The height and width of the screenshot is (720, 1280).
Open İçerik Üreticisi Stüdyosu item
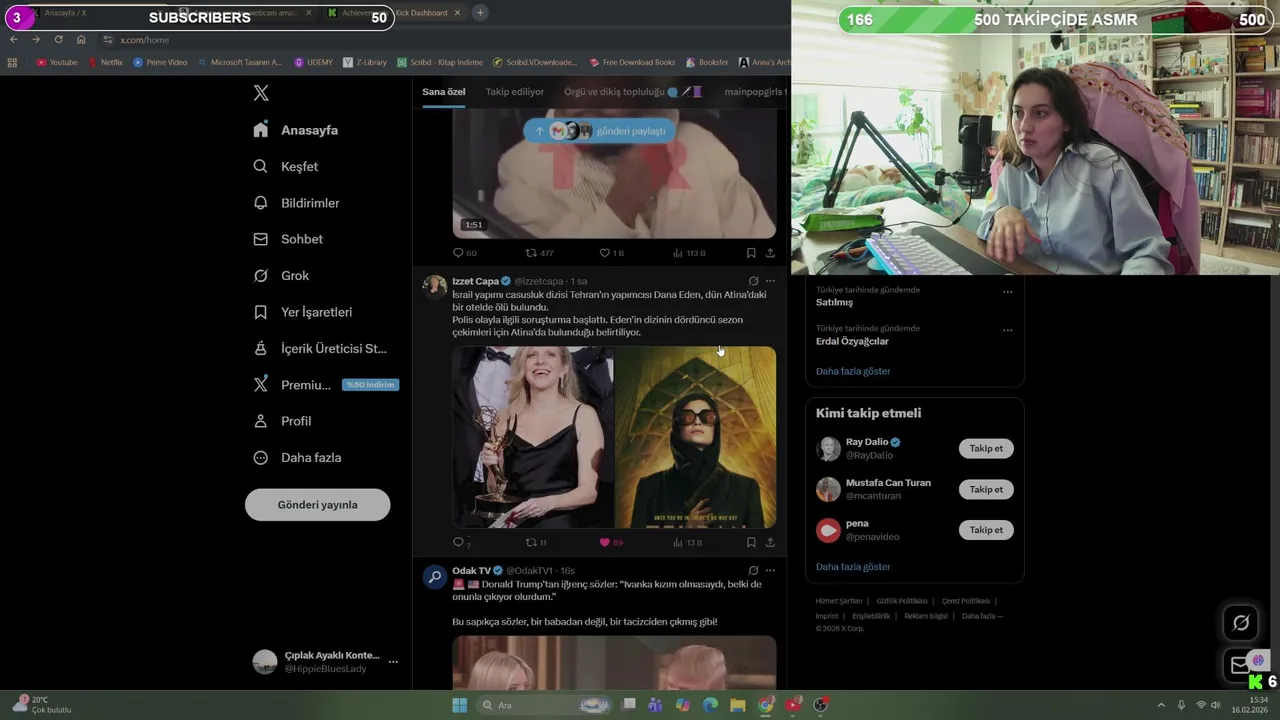[320, 348]
